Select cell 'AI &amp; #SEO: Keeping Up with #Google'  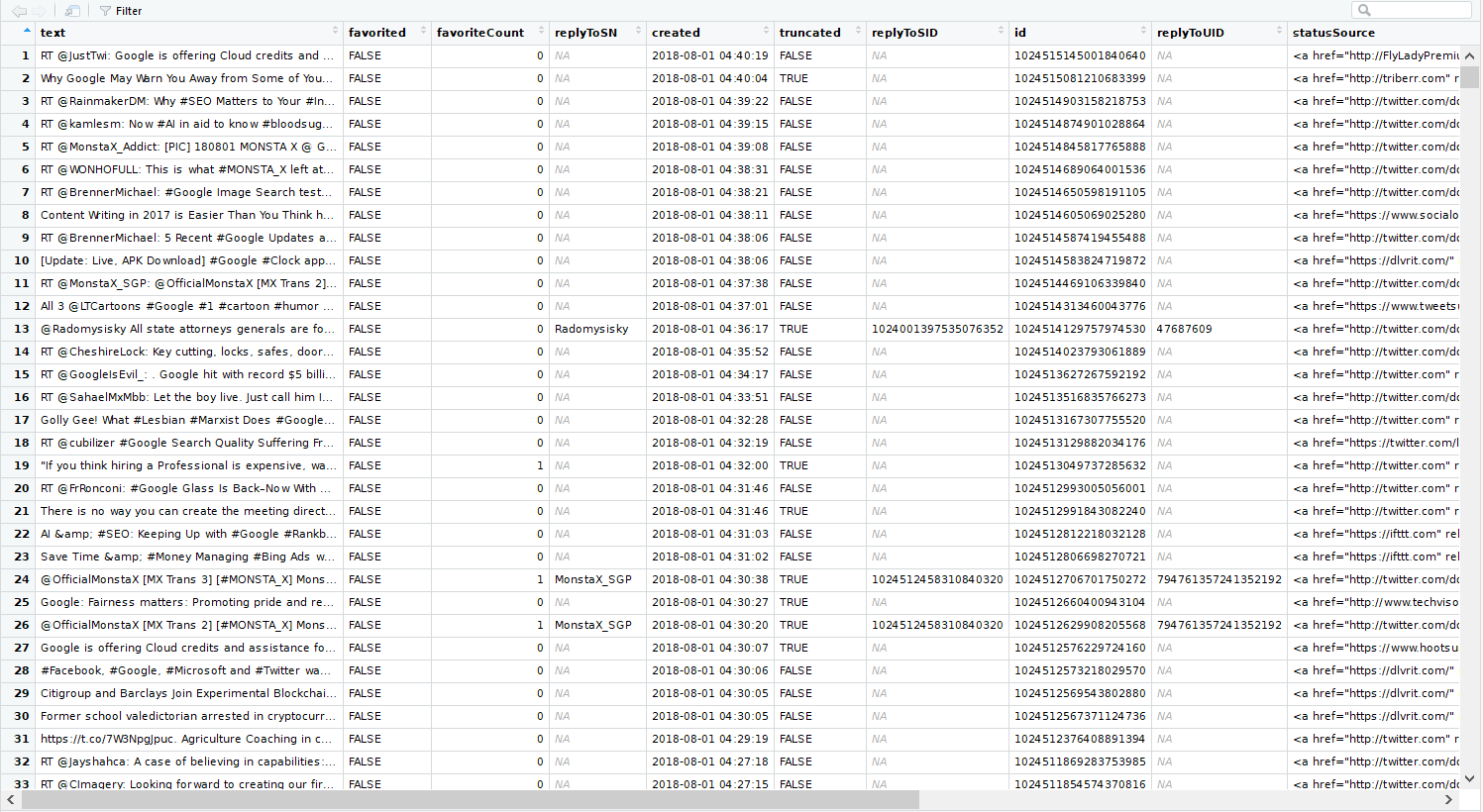189,534
